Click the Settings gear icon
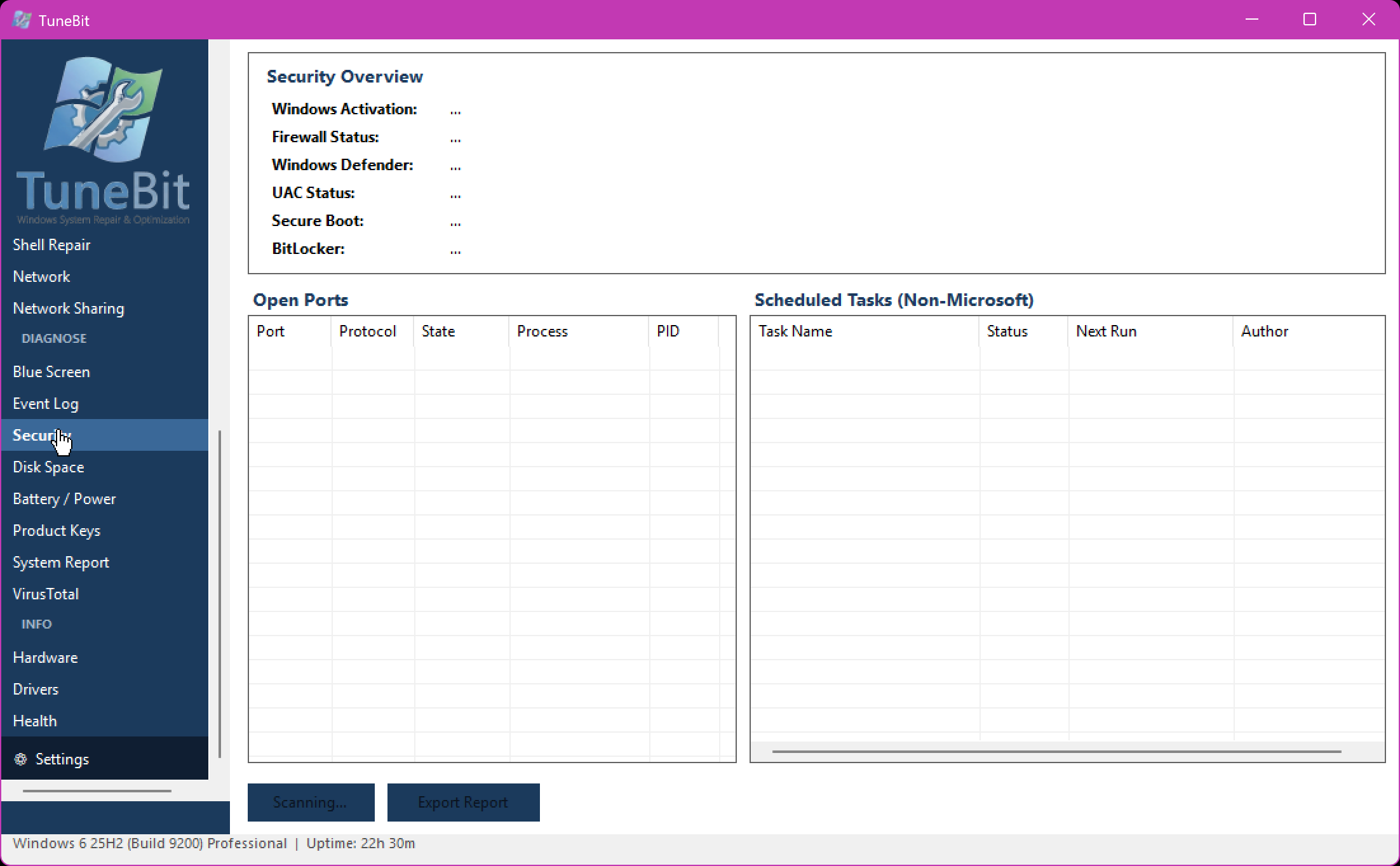 tap(20, 759)
